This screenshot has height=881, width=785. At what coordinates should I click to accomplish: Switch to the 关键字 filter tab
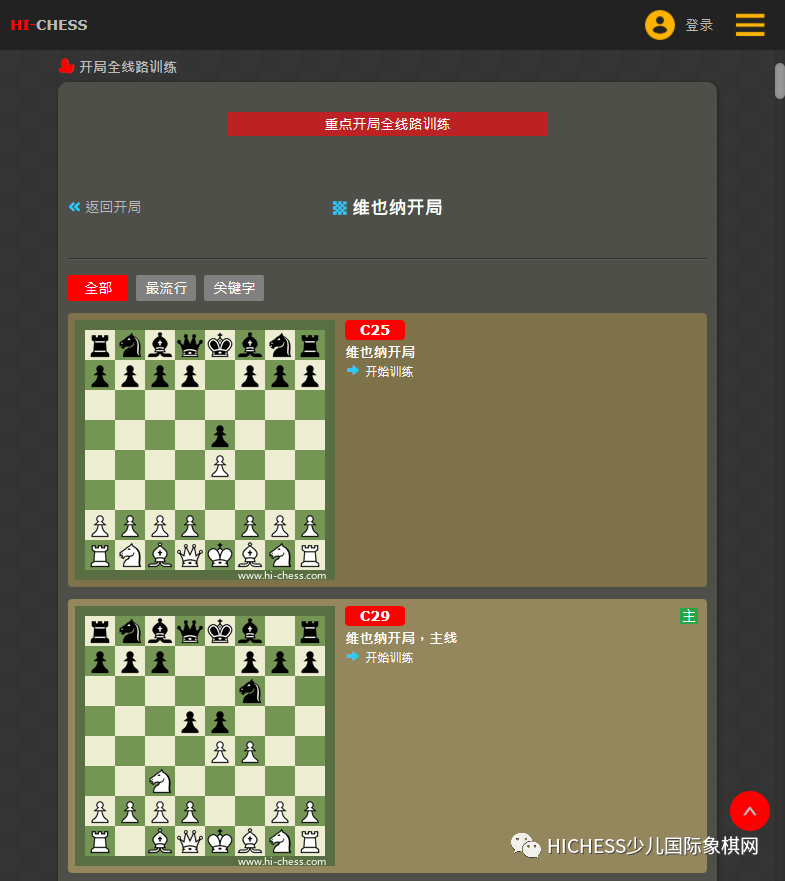[234, 288]
